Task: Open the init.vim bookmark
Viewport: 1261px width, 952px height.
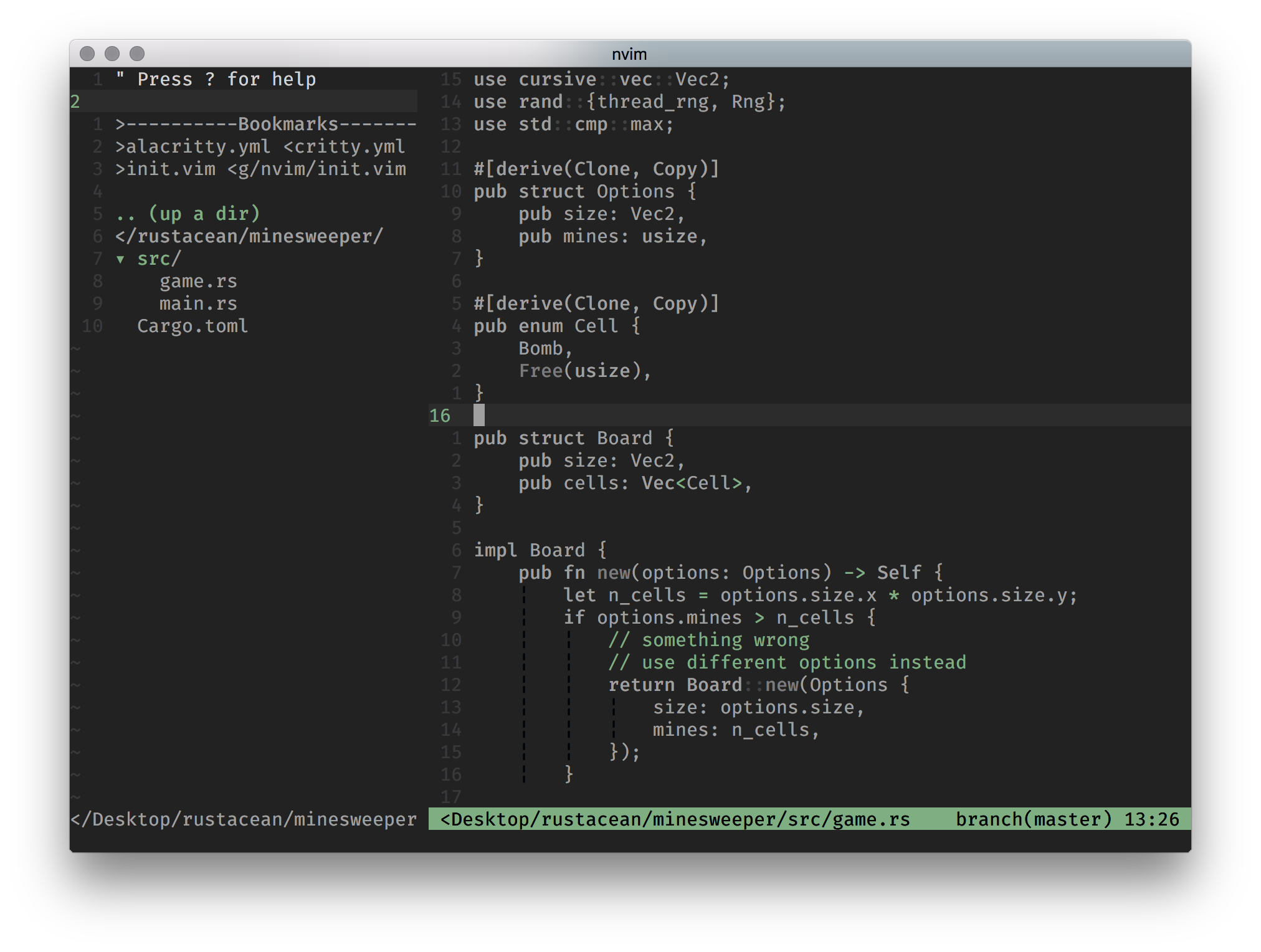Action: pos(260,169)
